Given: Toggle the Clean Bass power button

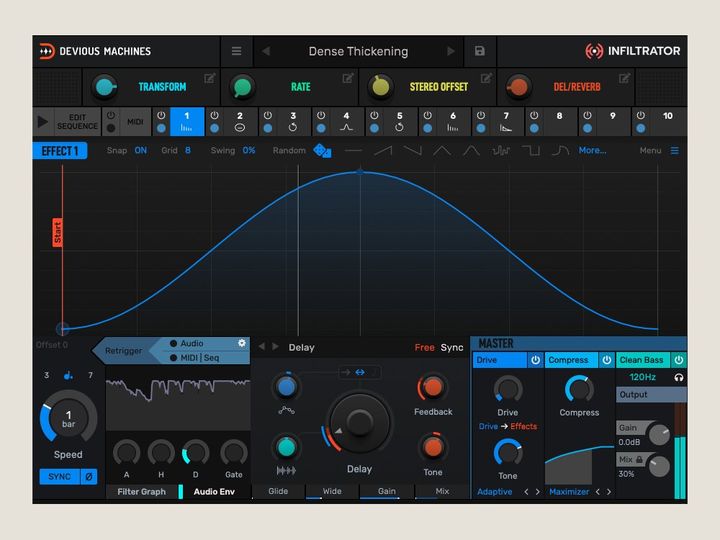Looking at the screenshot, I should coord(679,360).
